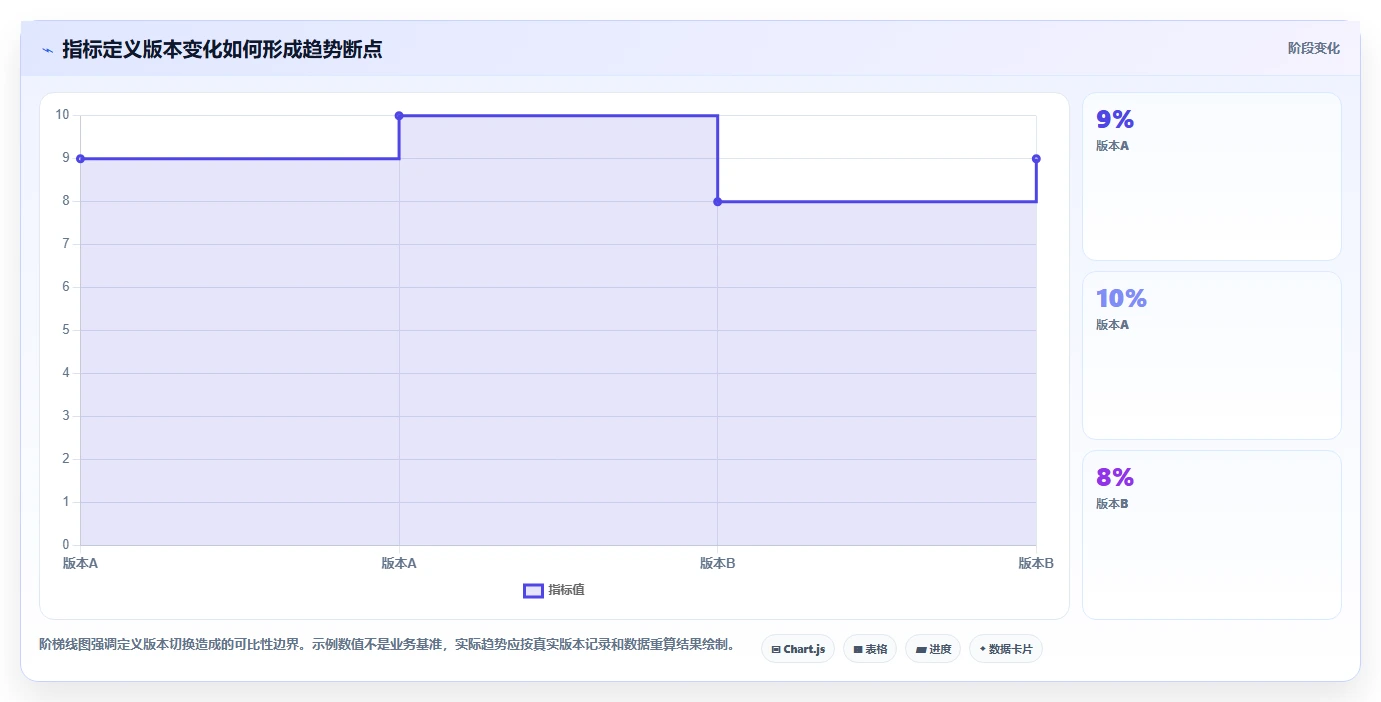
Task: Click the 9% value in the first card
Action: click(x=1115, y=120)
